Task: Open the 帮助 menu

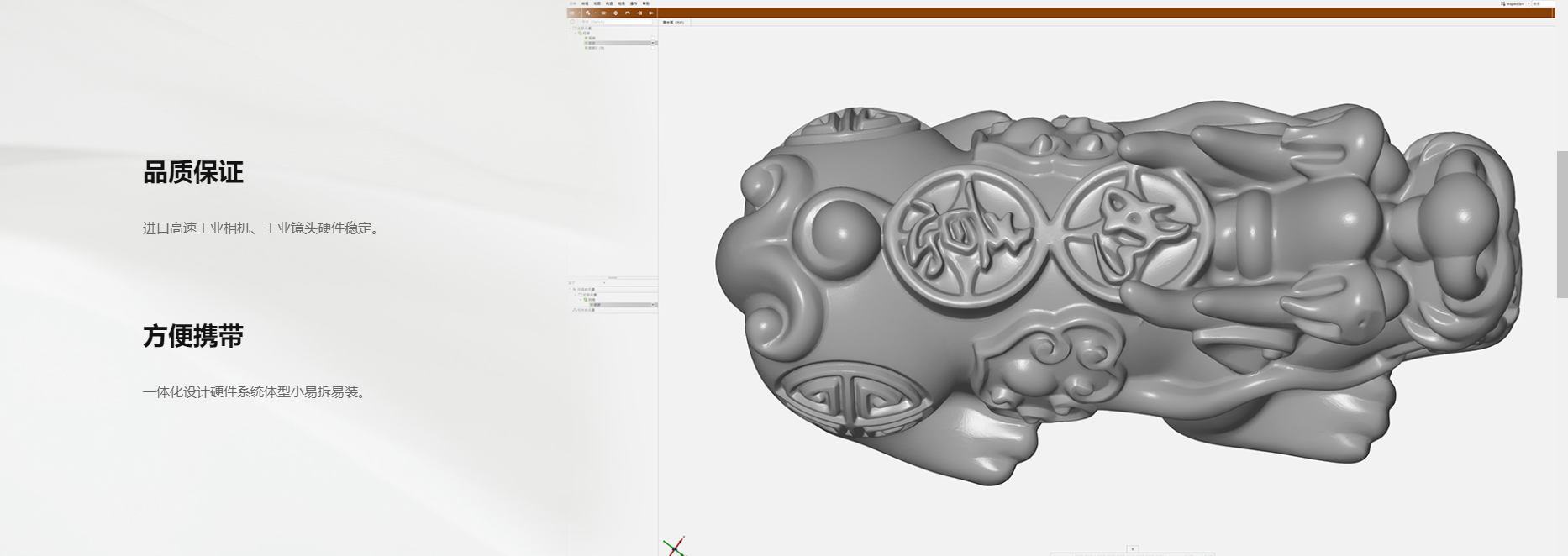Action: click(646, 3)
